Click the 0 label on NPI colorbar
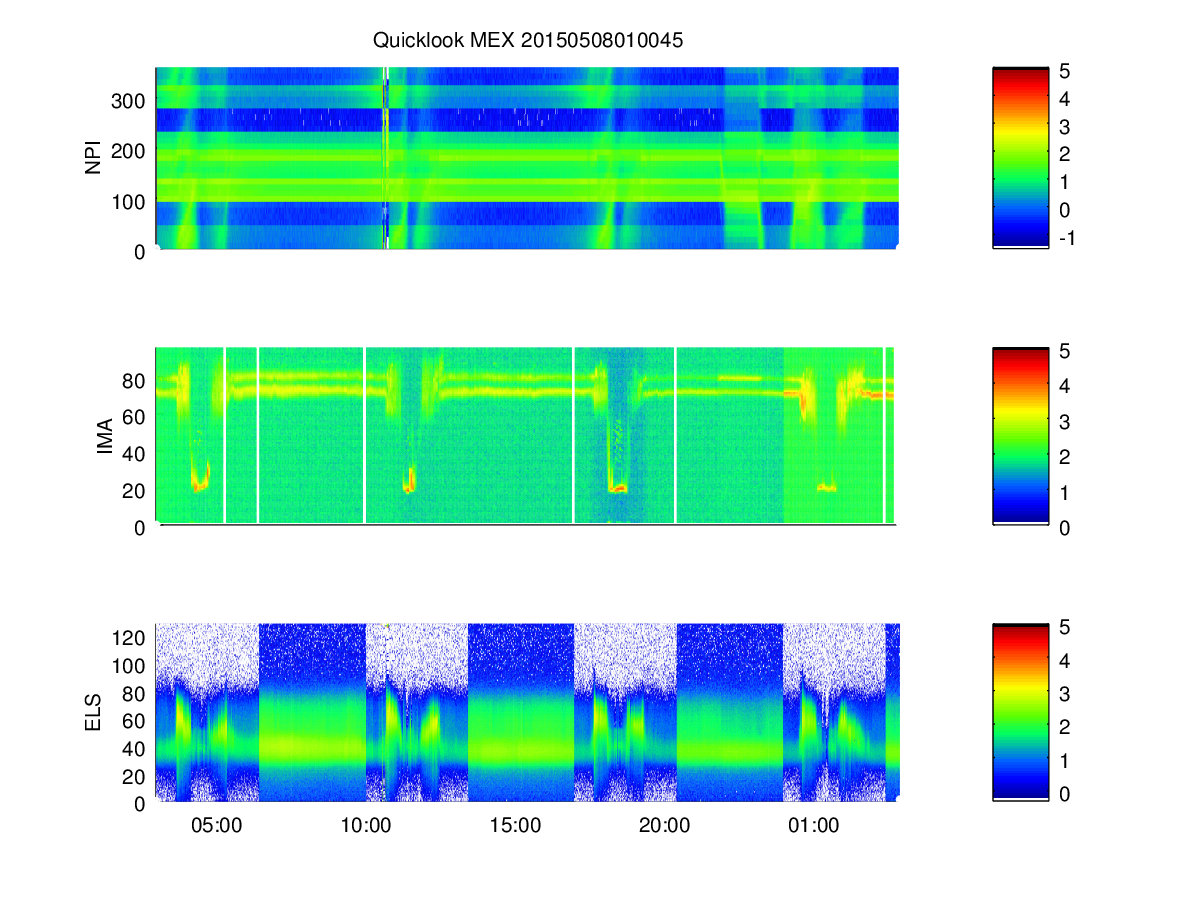This screenshot has height=900, width=1200. pyautogui.click(x=1065, y=210)
